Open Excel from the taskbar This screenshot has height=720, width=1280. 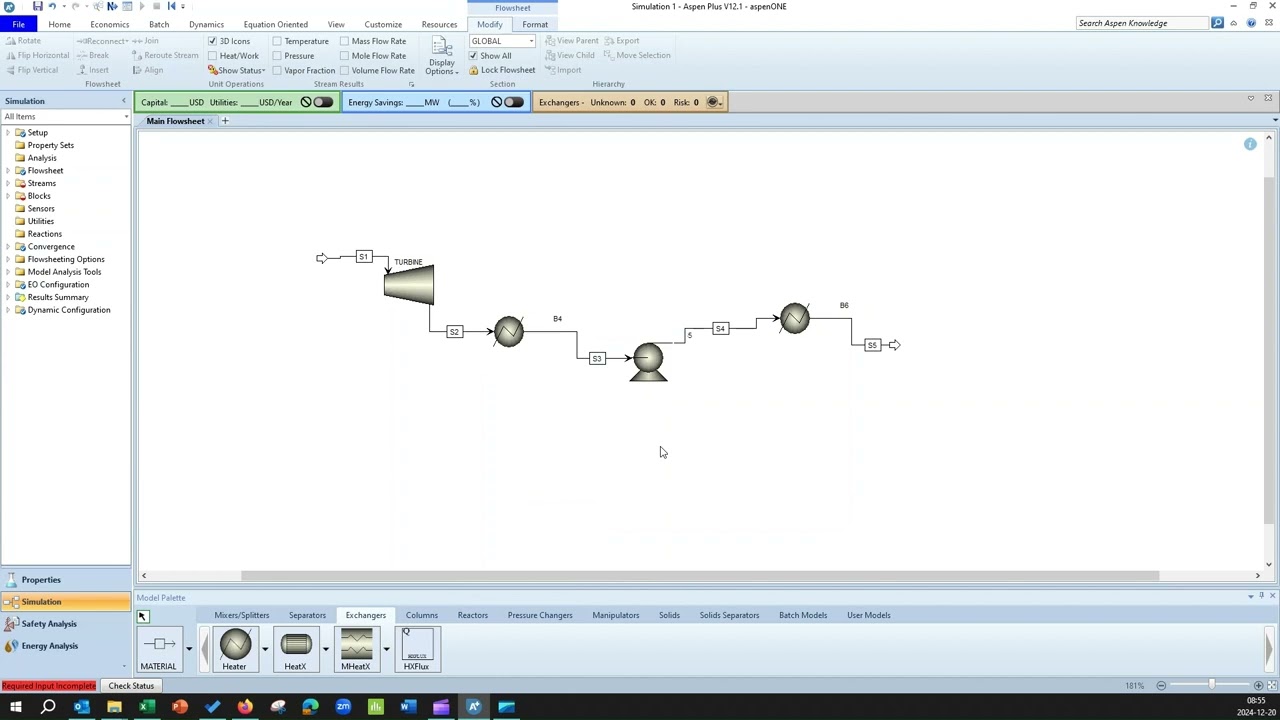click(x=146, y=708)
